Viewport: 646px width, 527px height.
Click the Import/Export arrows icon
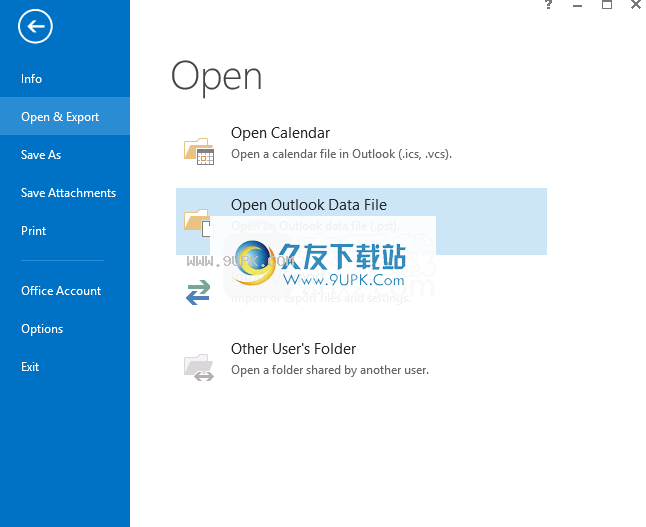point(198,292)
